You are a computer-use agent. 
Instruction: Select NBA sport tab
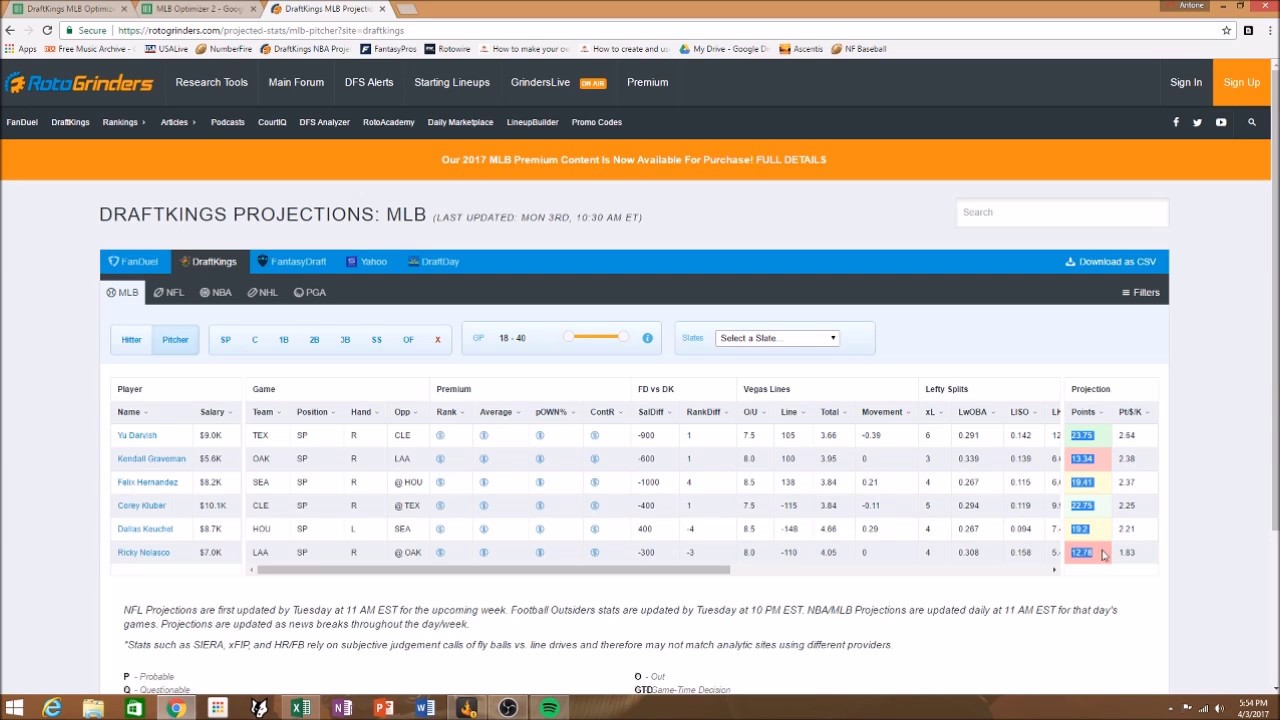pyautogui.click(x=216, y=292)
